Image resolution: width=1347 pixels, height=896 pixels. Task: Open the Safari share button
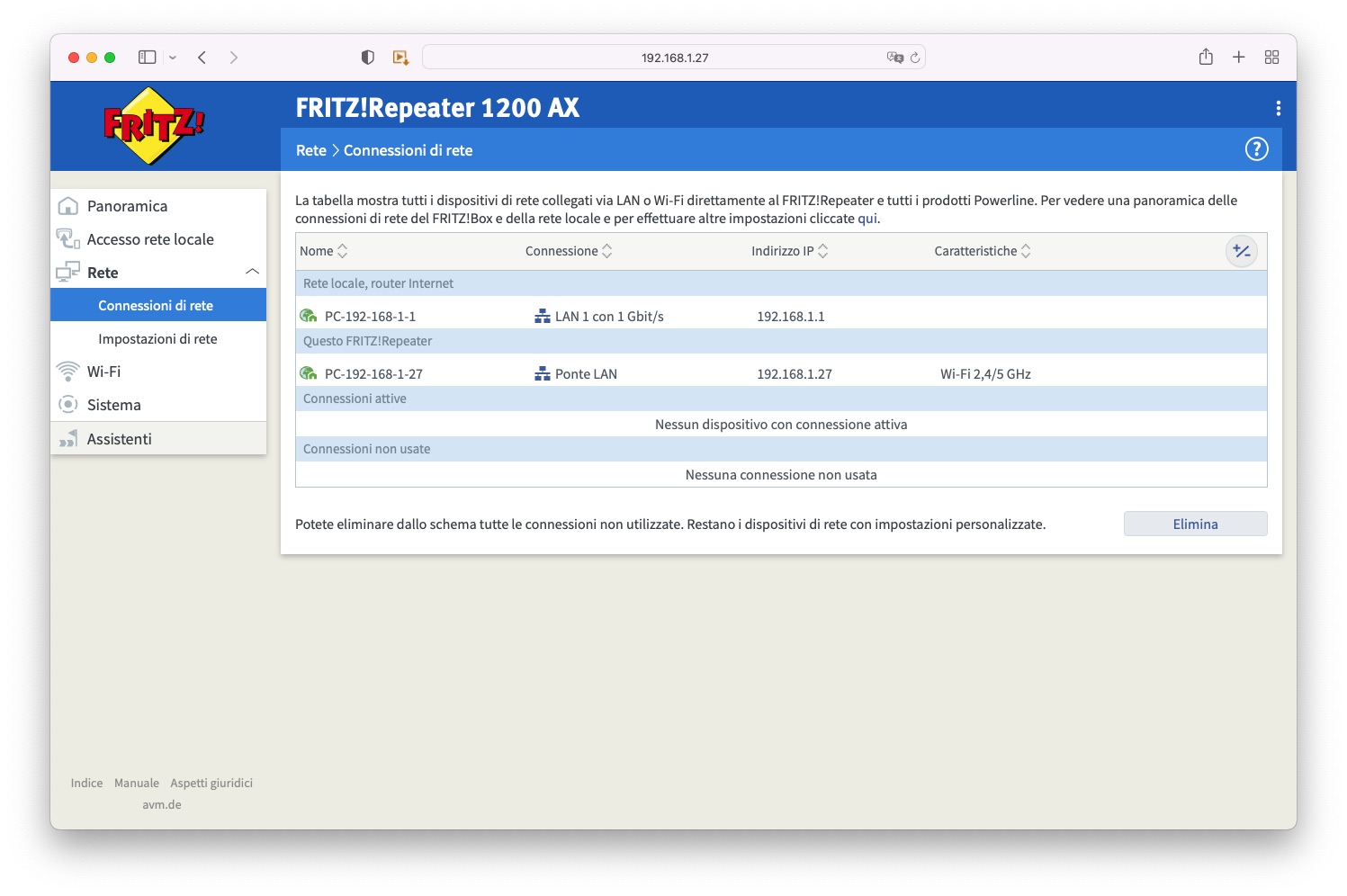click(1206, 57)
